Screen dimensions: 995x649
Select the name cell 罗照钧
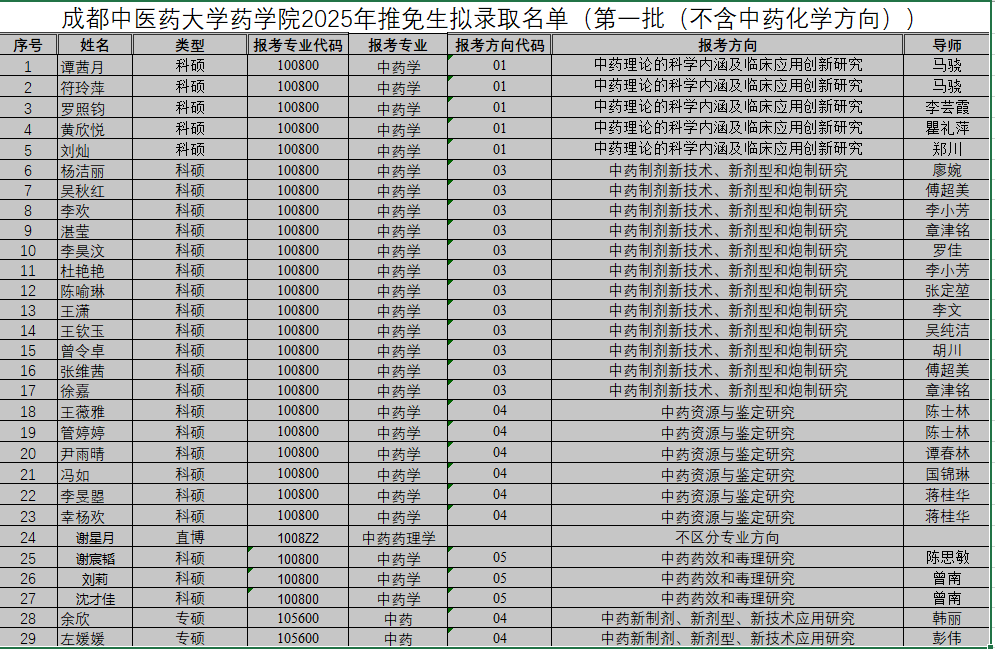click(x=95, y=108)
